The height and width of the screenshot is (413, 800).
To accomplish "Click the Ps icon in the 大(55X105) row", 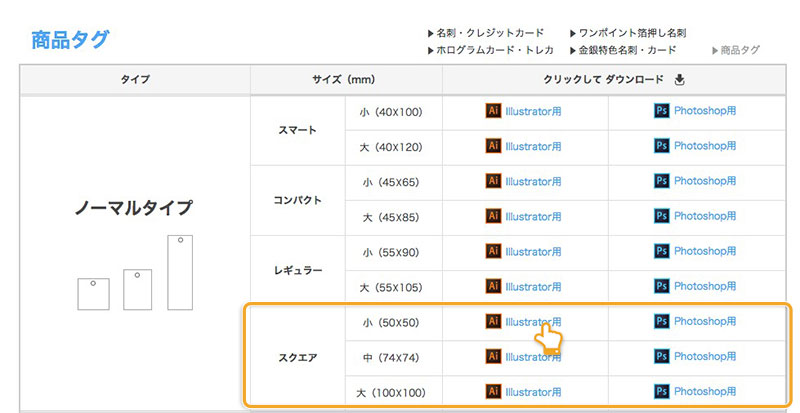I will 661,286.
